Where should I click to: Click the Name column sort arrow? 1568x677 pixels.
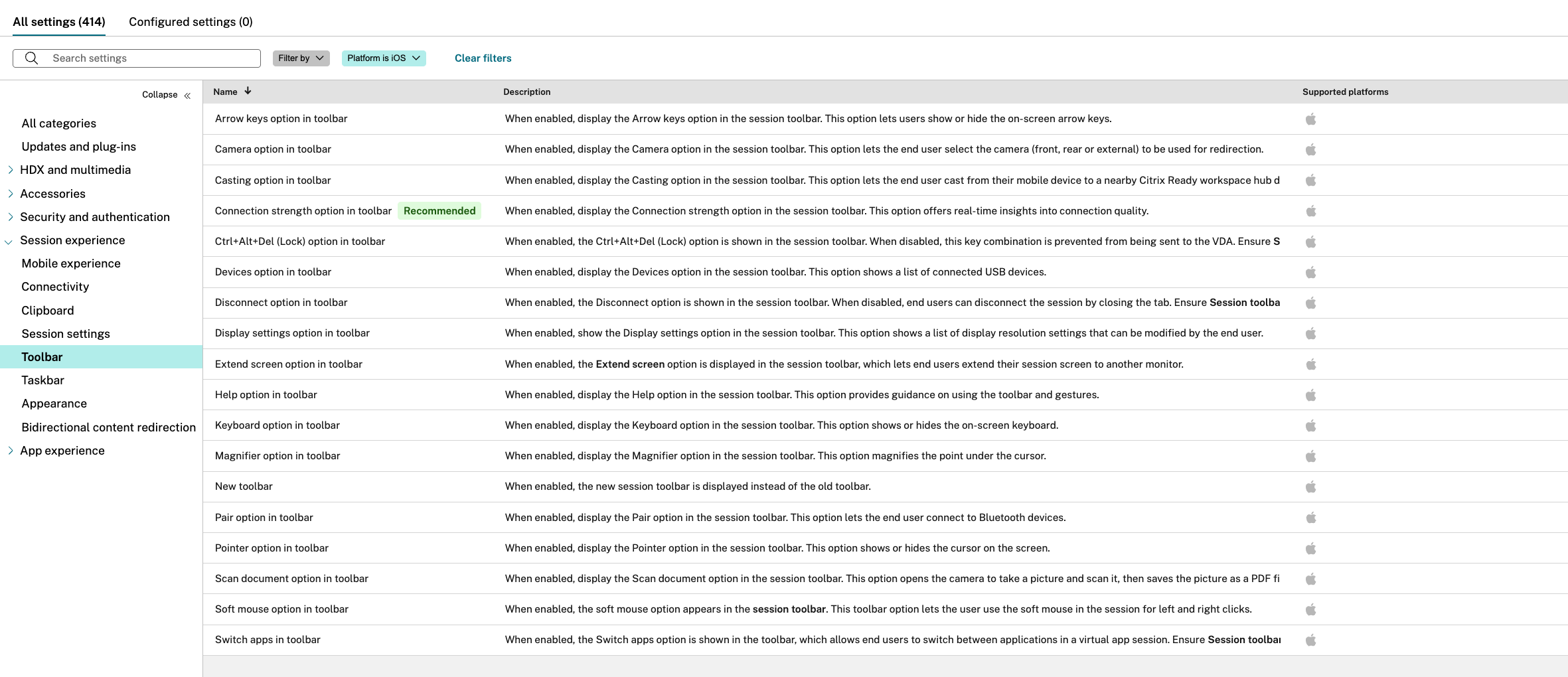pos(248,92)
